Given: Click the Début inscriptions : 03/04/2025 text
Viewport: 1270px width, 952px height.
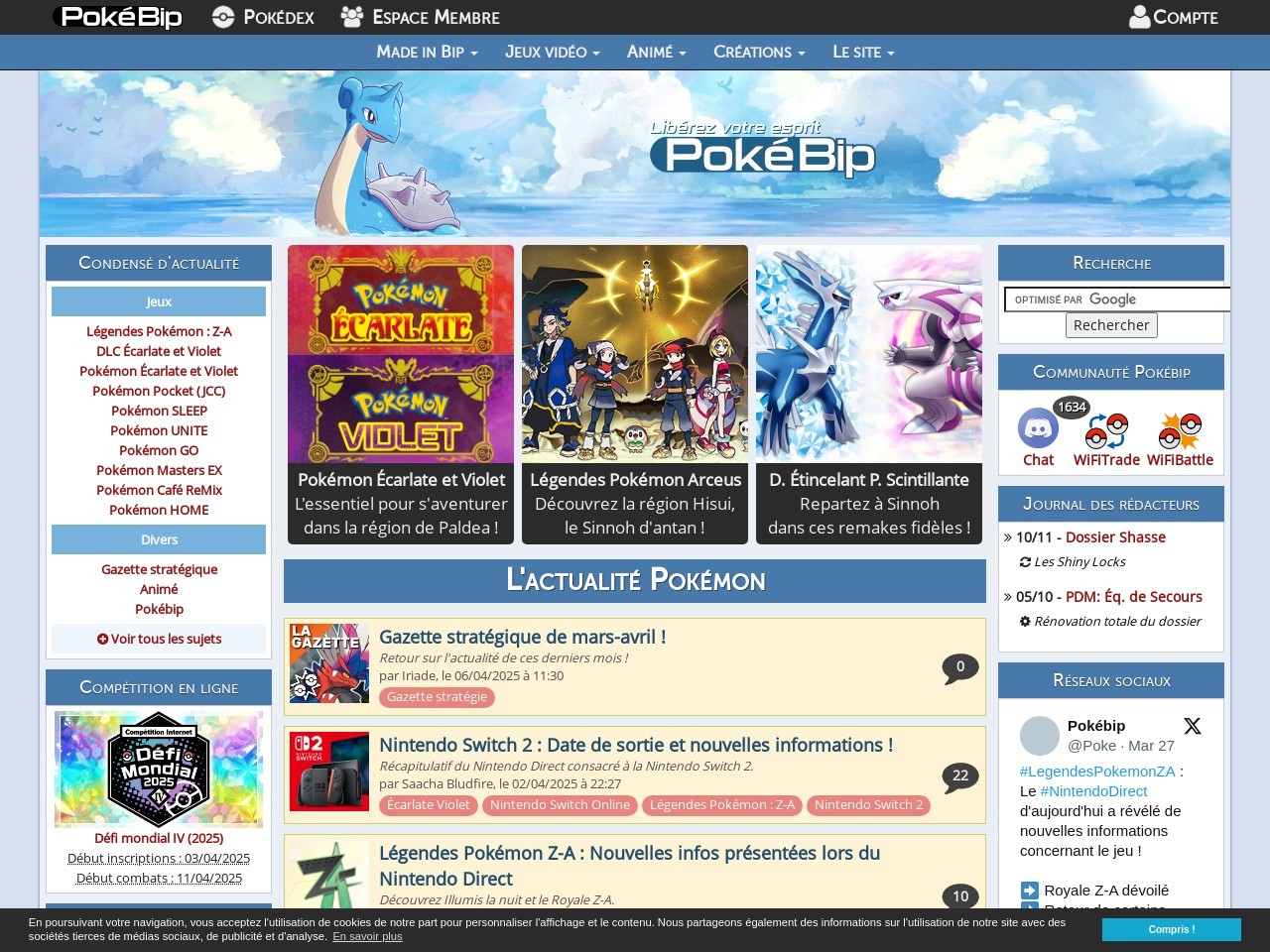Looking at the screenshot, I should coord(159,858).
